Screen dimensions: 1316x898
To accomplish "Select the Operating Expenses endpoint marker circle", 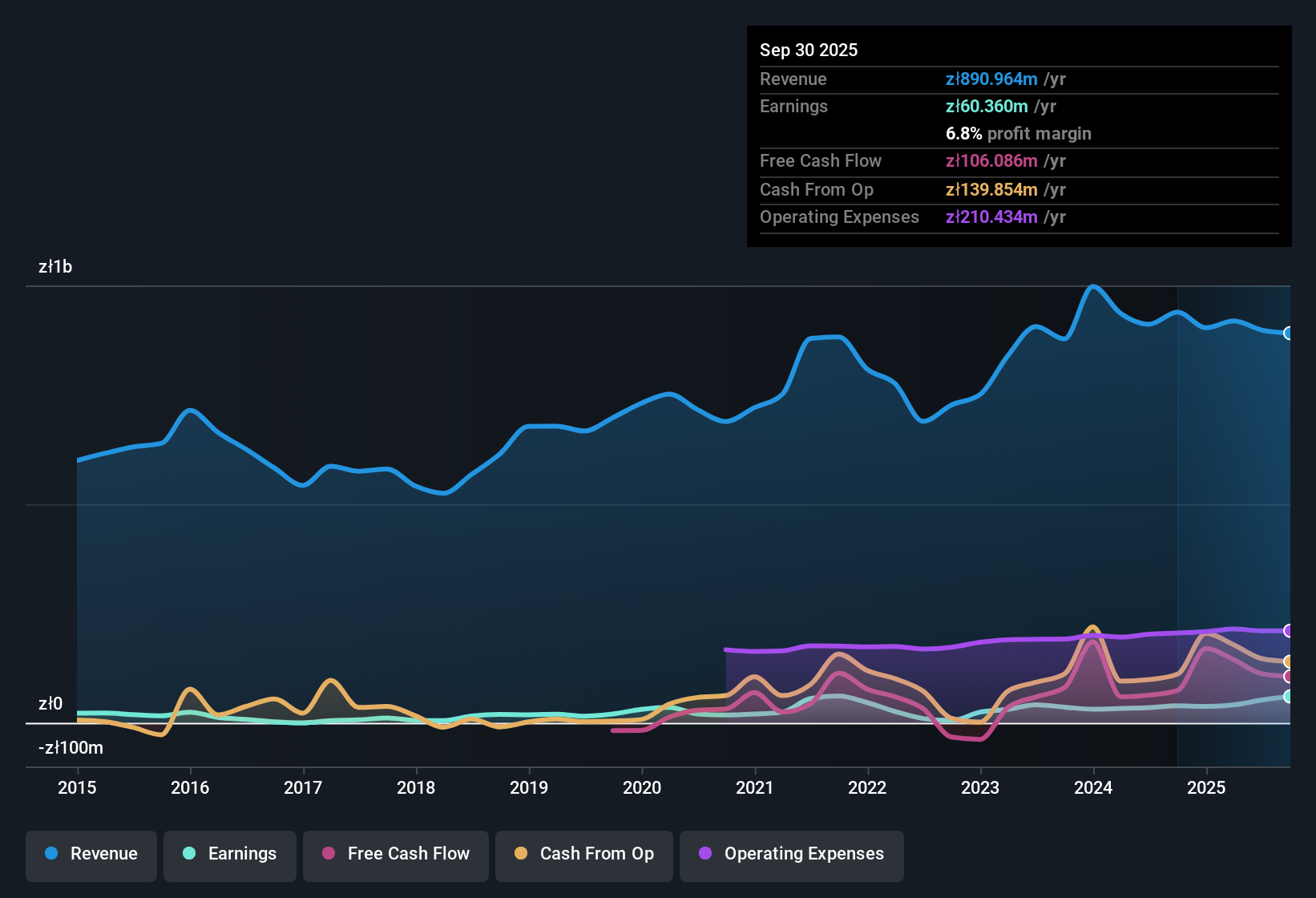I will pyautogui.click(x=1289, y=631).
